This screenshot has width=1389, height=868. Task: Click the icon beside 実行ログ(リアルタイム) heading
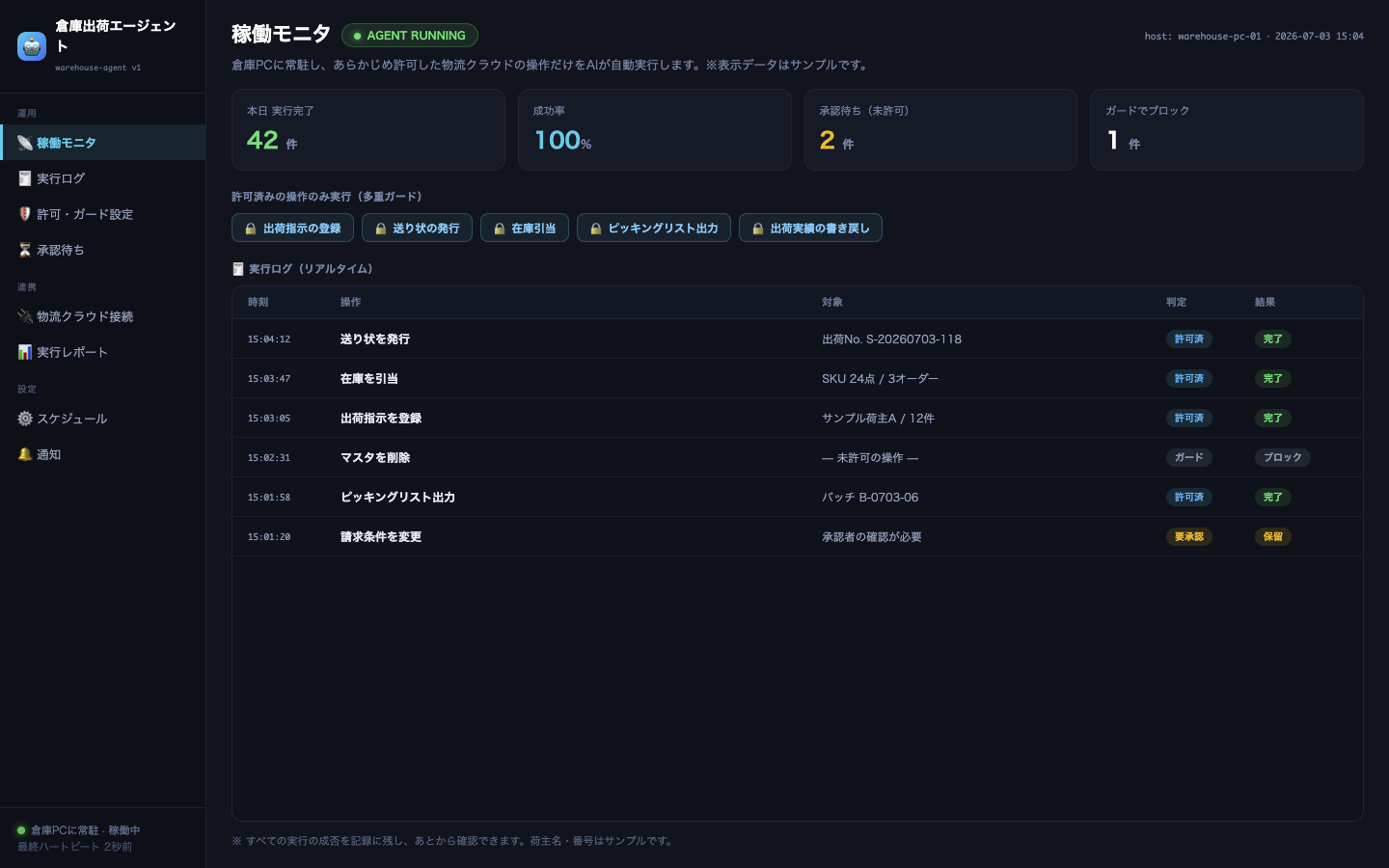coord(238,269)
